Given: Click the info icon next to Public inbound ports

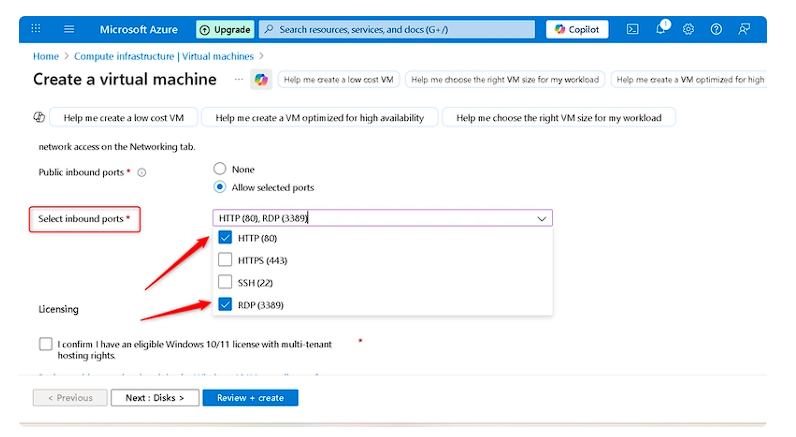Looking at the screenshot, I should (x=142, y=173).
